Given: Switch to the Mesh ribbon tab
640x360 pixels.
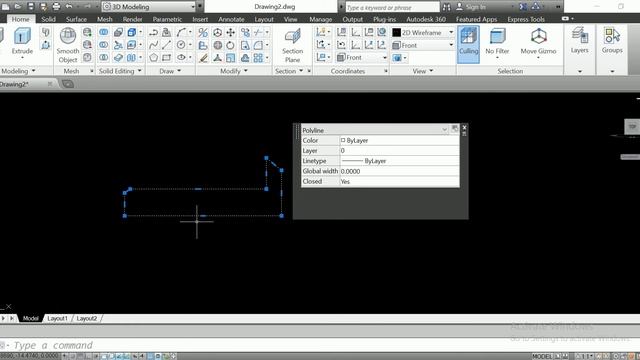Looking at the screenshot, I should click(x=104, y=19).
